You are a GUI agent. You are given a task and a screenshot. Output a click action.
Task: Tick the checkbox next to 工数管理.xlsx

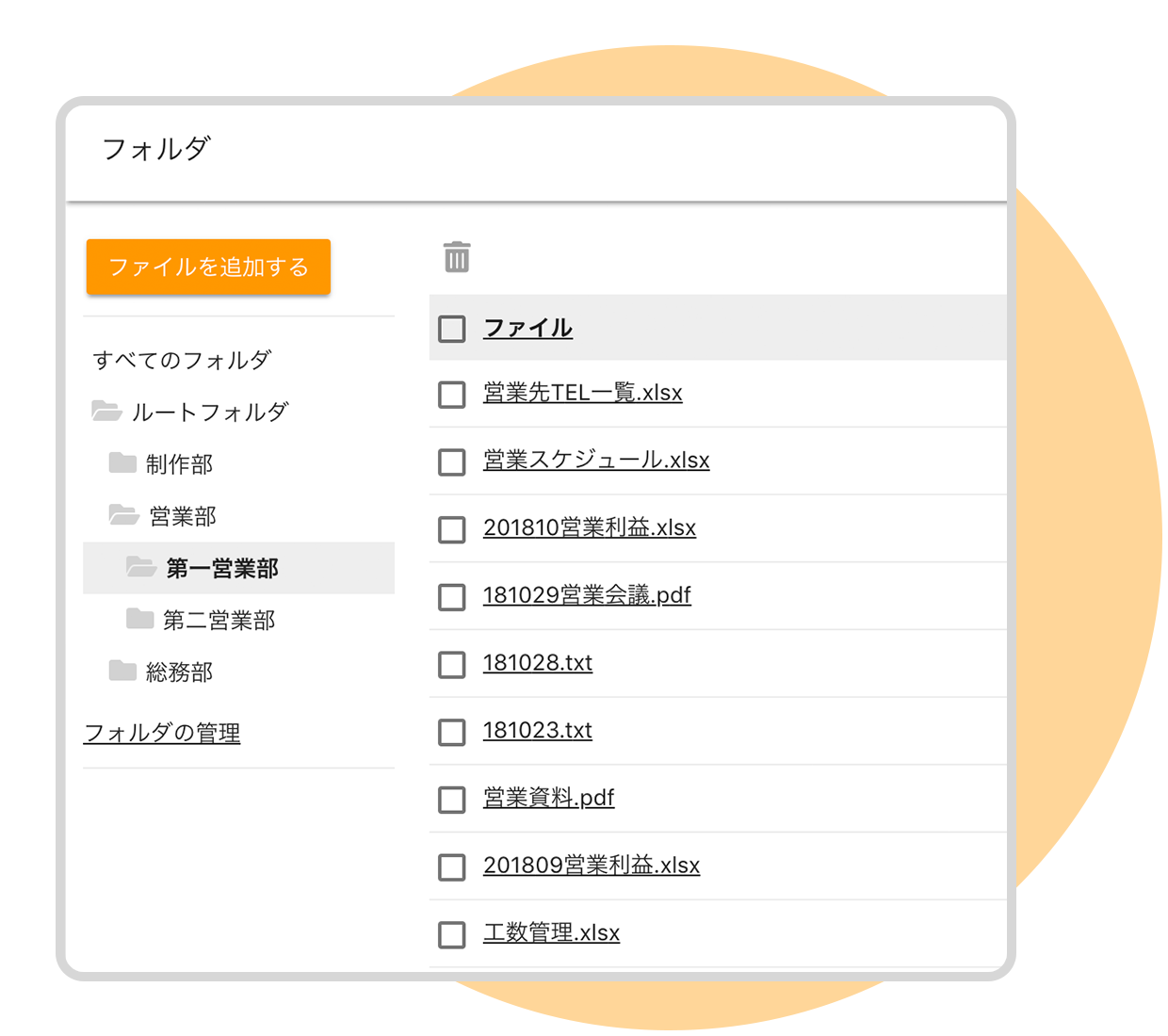click(452, 935)
